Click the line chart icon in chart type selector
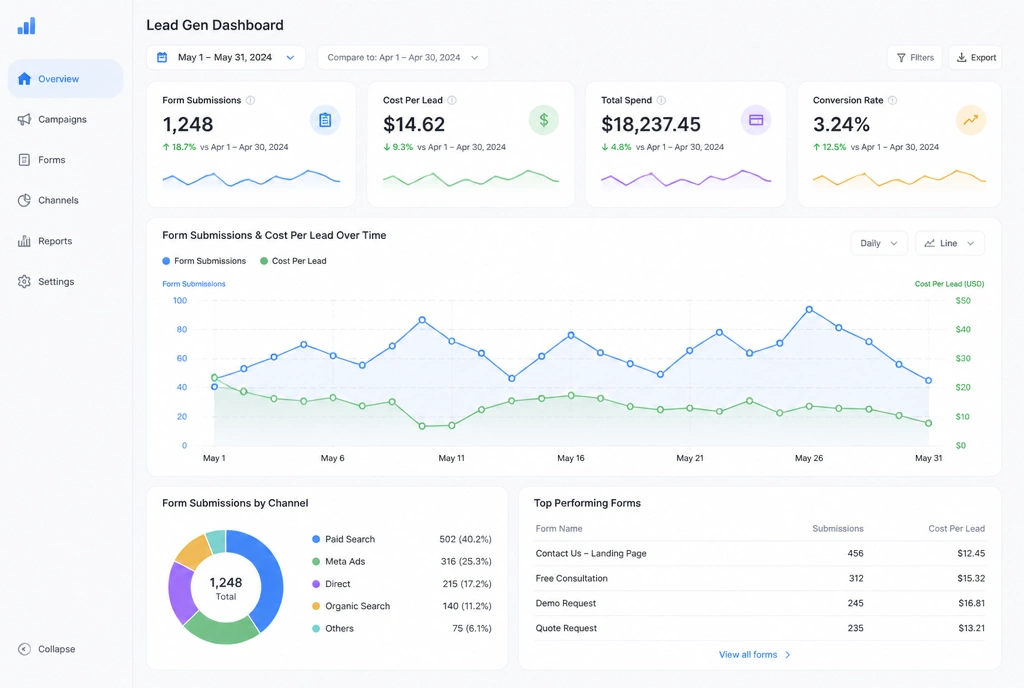1024x688 pixels. coord(929,243)
